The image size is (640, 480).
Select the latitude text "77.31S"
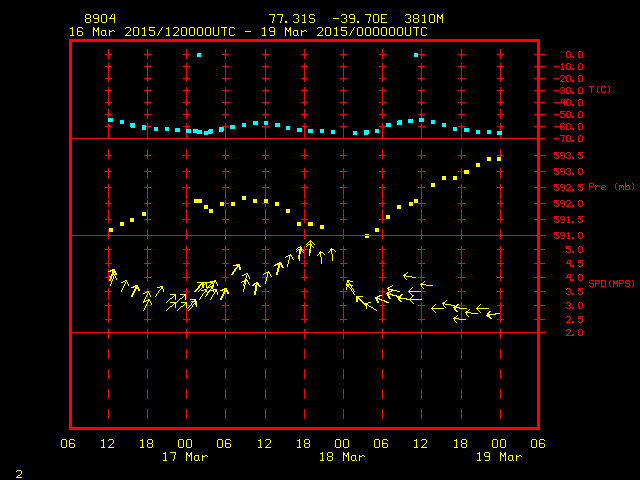292,19
